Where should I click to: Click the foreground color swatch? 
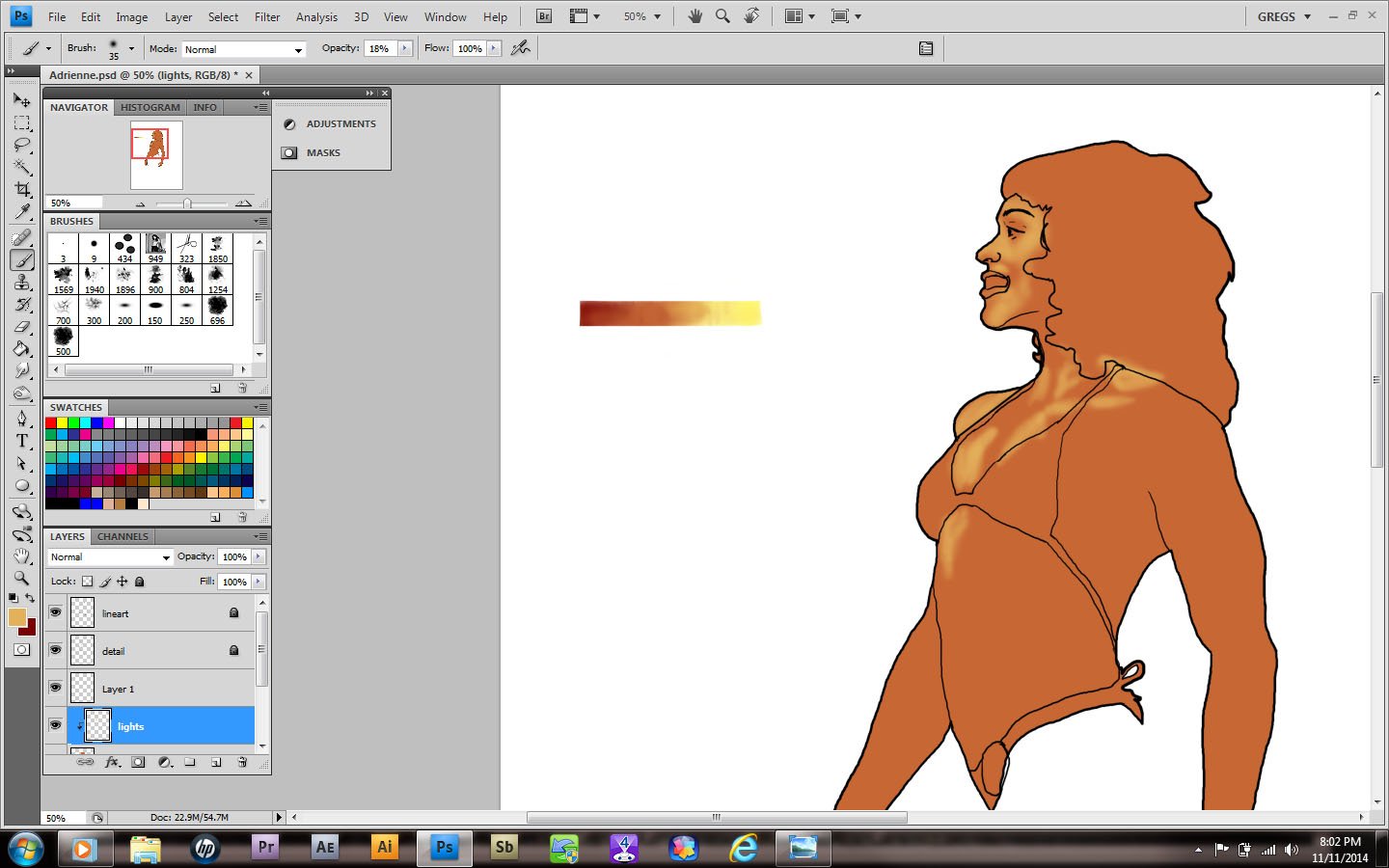point(16,617)
